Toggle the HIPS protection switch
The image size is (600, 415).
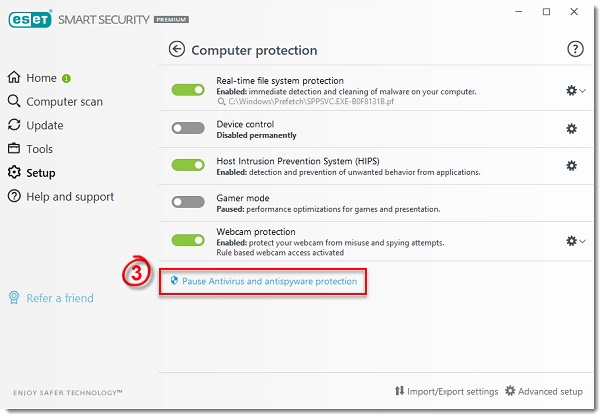pos(188,165)
